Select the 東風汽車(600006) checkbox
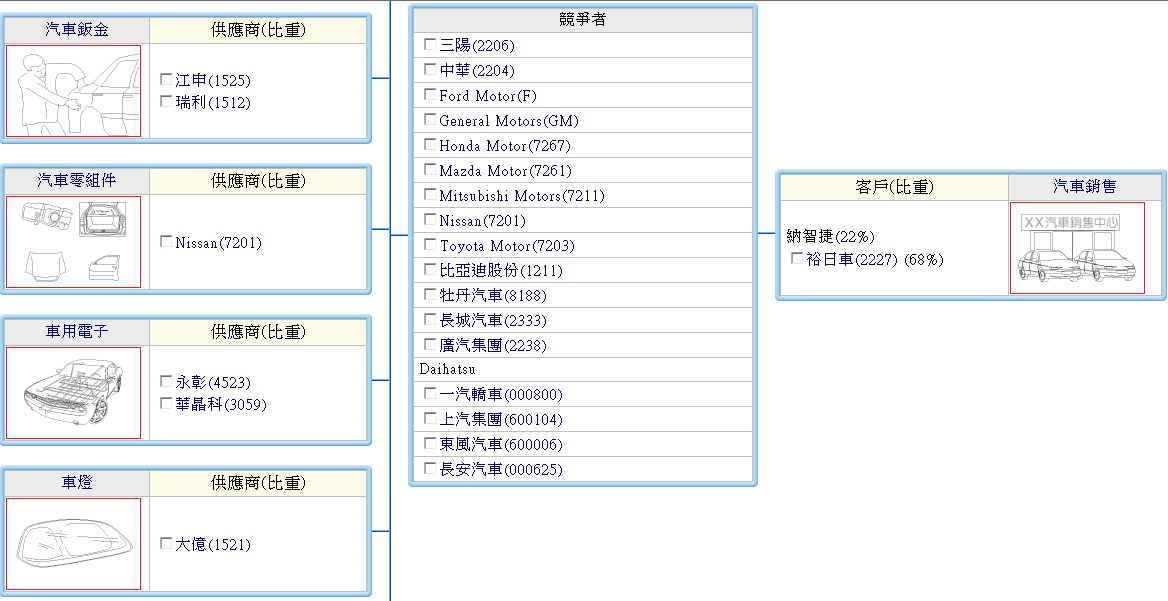 pos(430,443)
